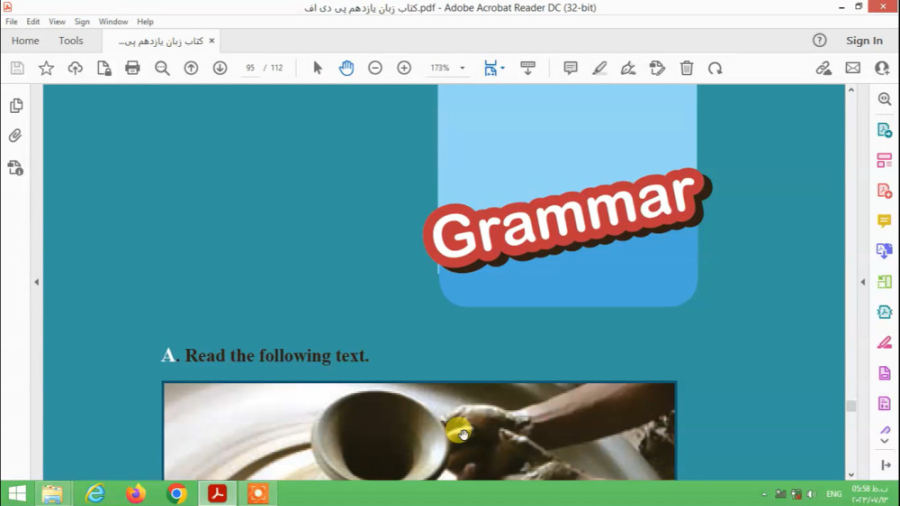
Task: Click the ENG language indicator
Action: [x=834, y=494]
